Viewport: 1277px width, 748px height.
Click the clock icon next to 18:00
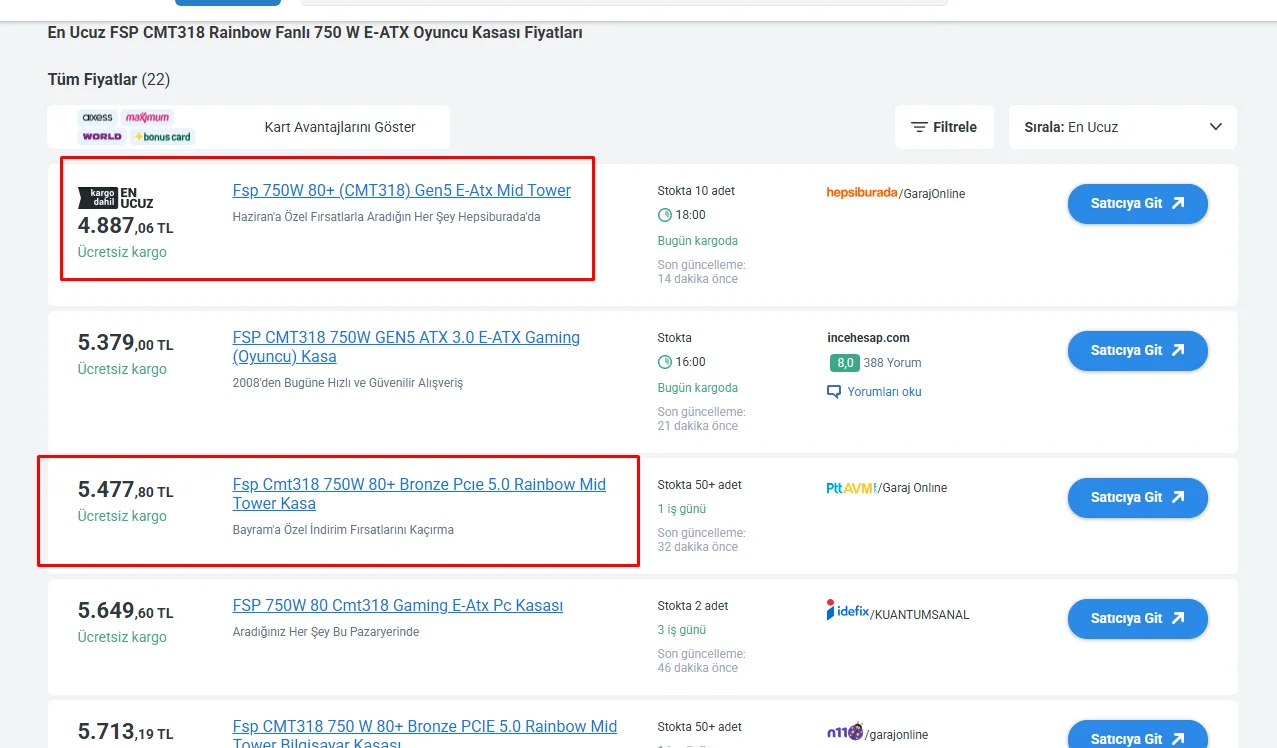(665, 215)
